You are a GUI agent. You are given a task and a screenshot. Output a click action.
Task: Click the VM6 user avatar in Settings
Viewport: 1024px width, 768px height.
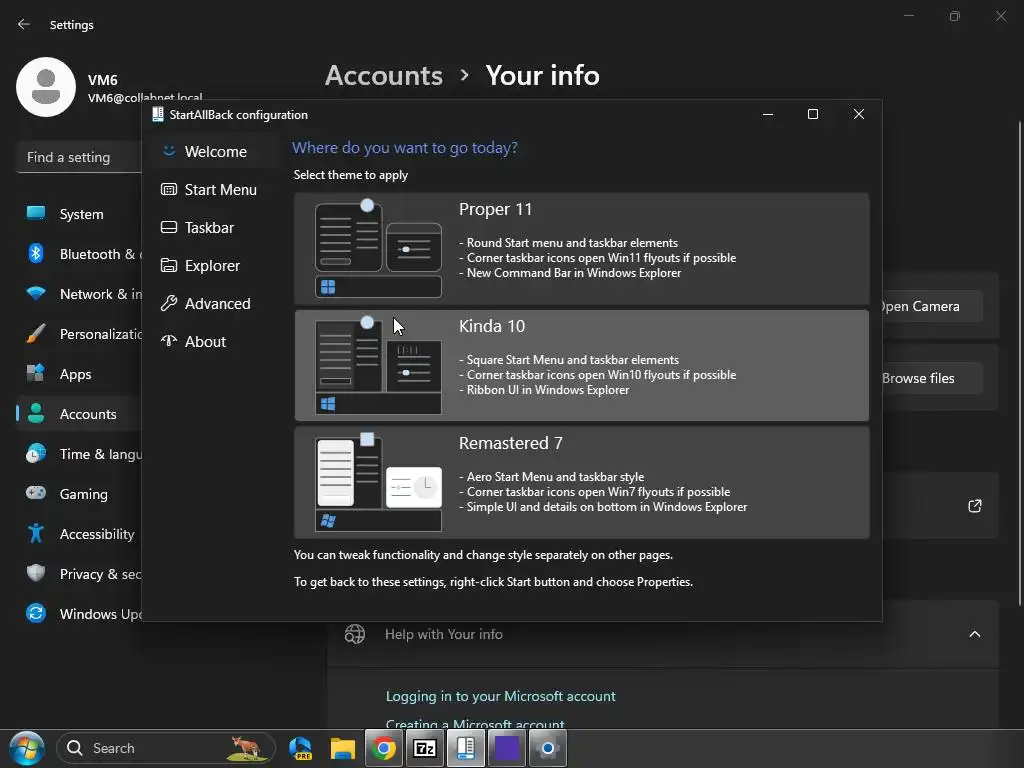click(46, 87)
